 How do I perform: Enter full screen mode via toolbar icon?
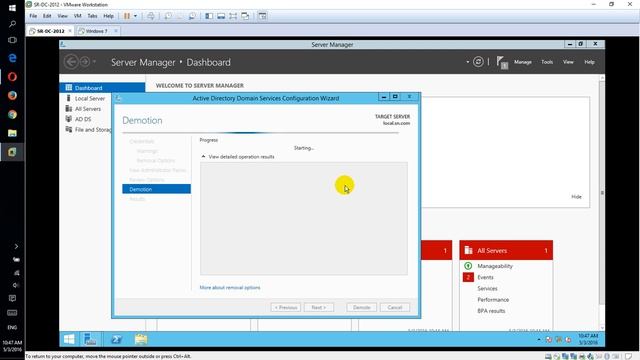[x=233, y=16]
